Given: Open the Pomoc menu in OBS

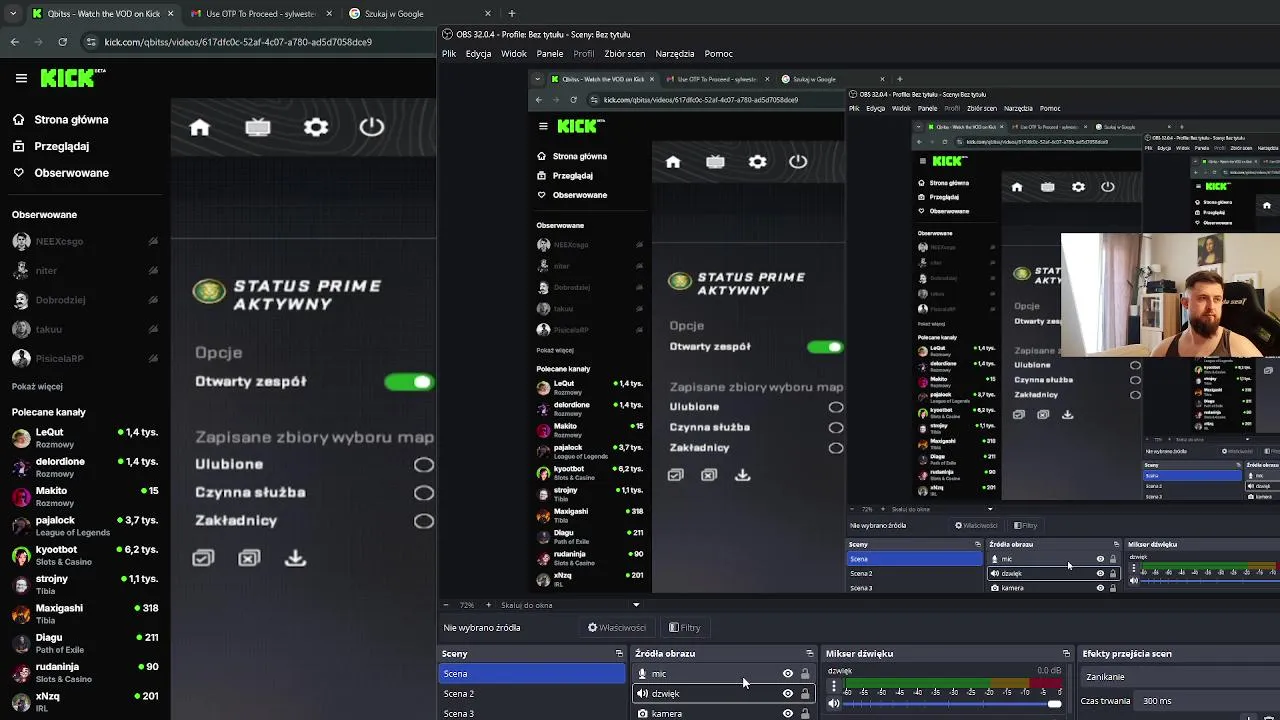Looking at the screenshot, I should click(718, 54).
